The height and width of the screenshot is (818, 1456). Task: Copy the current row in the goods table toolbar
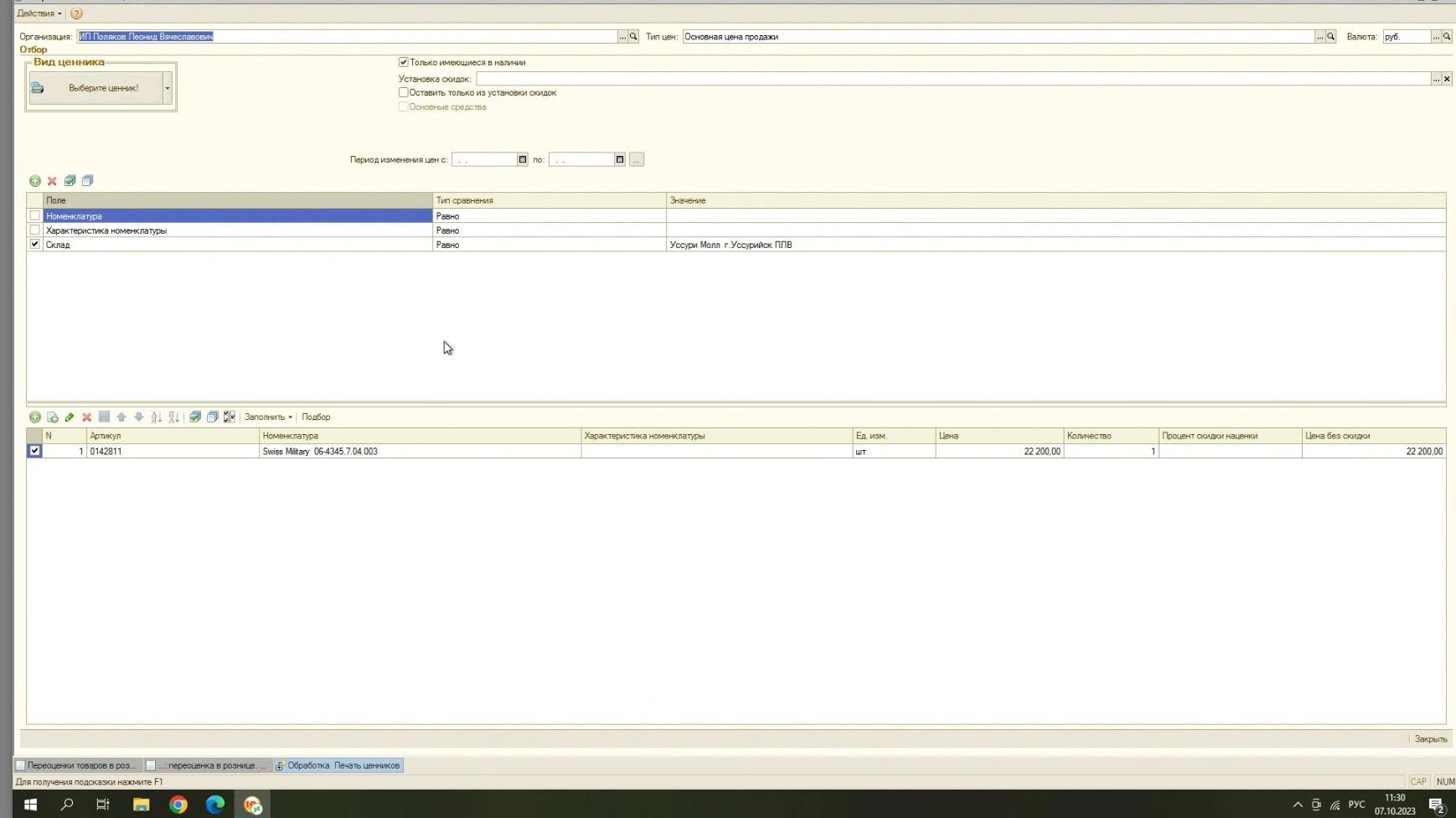pos(52,417)
